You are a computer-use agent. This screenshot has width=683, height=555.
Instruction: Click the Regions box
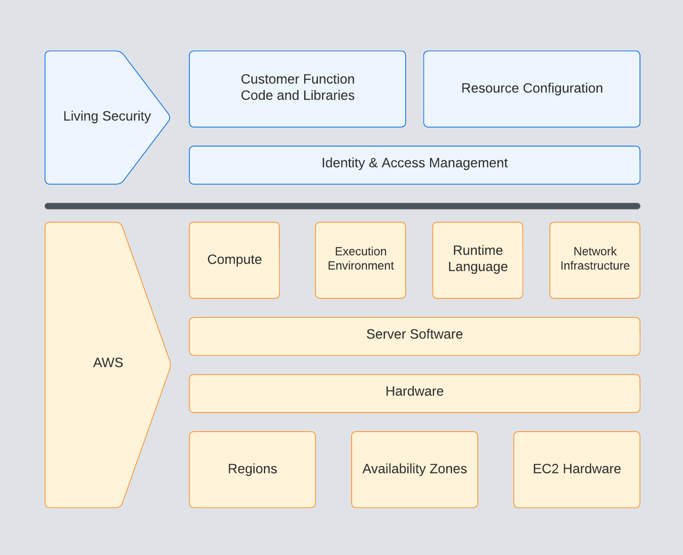252,470
